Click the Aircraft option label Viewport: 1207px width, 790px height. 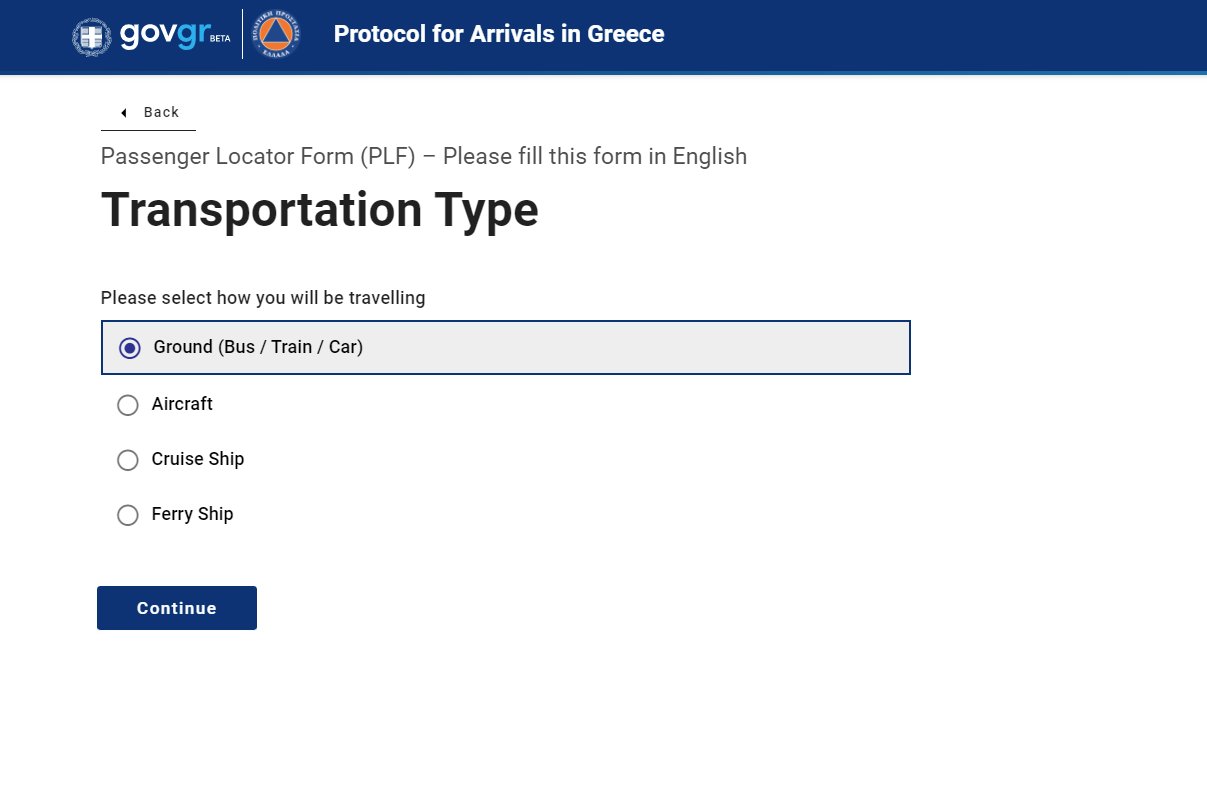click(x=182, y=404)
